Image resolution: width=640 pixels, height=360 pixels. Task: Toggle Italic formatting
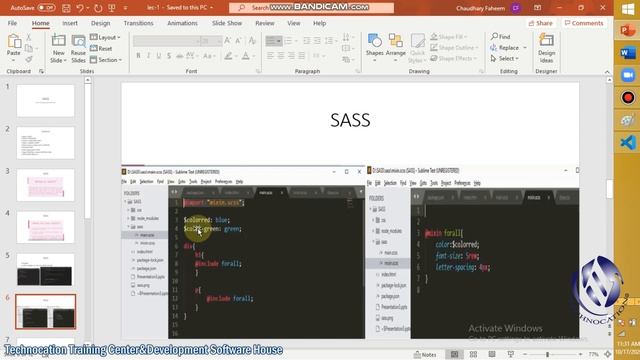coord(149,56)
